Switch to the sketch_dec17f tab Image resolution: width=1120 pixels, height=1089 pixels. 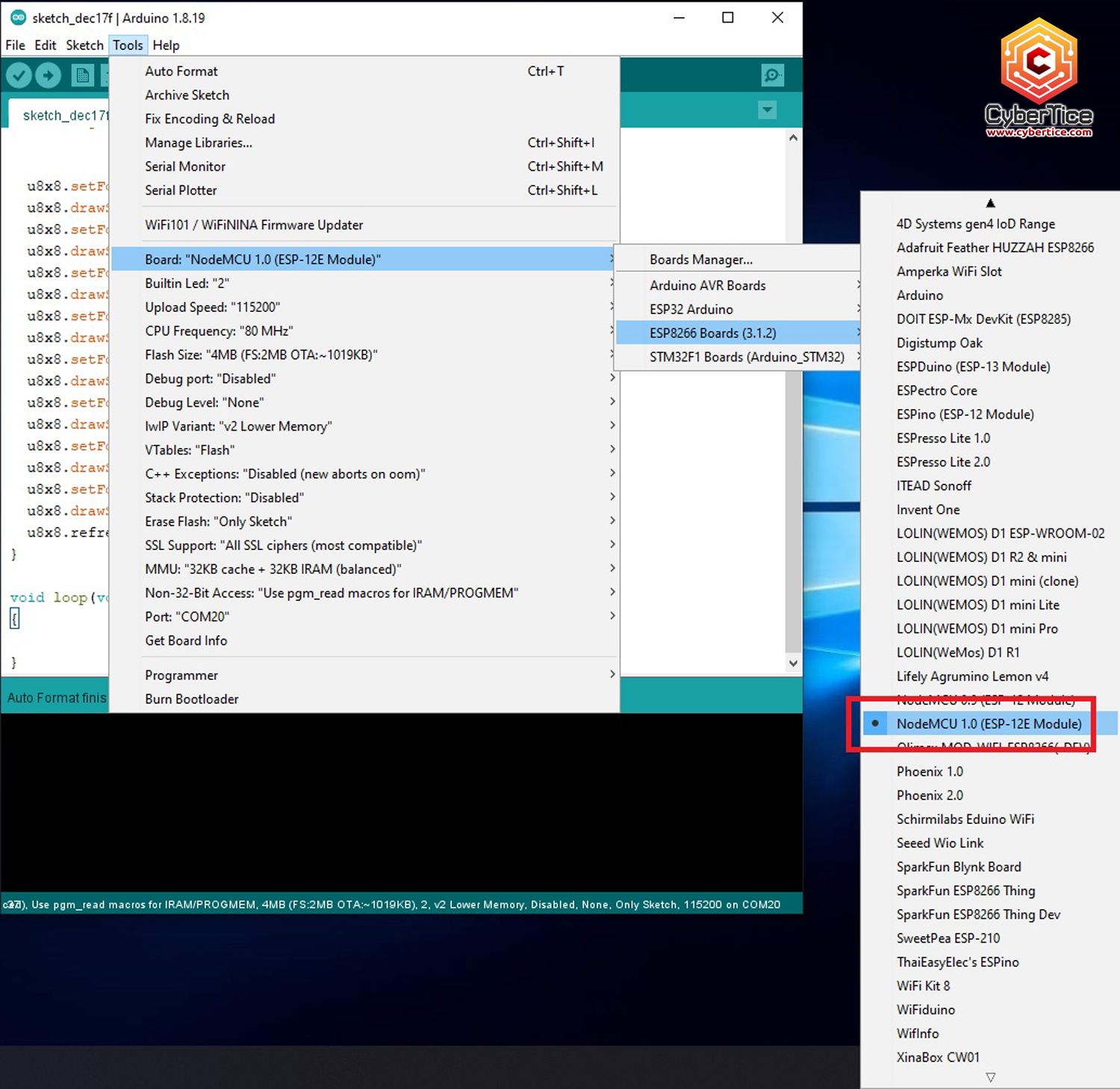click(x=65, y=115)
